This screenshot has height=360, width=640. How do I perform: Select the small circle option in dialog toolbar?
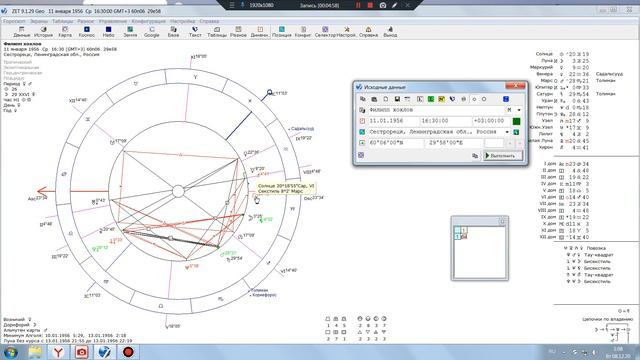(x=474, y=99)
